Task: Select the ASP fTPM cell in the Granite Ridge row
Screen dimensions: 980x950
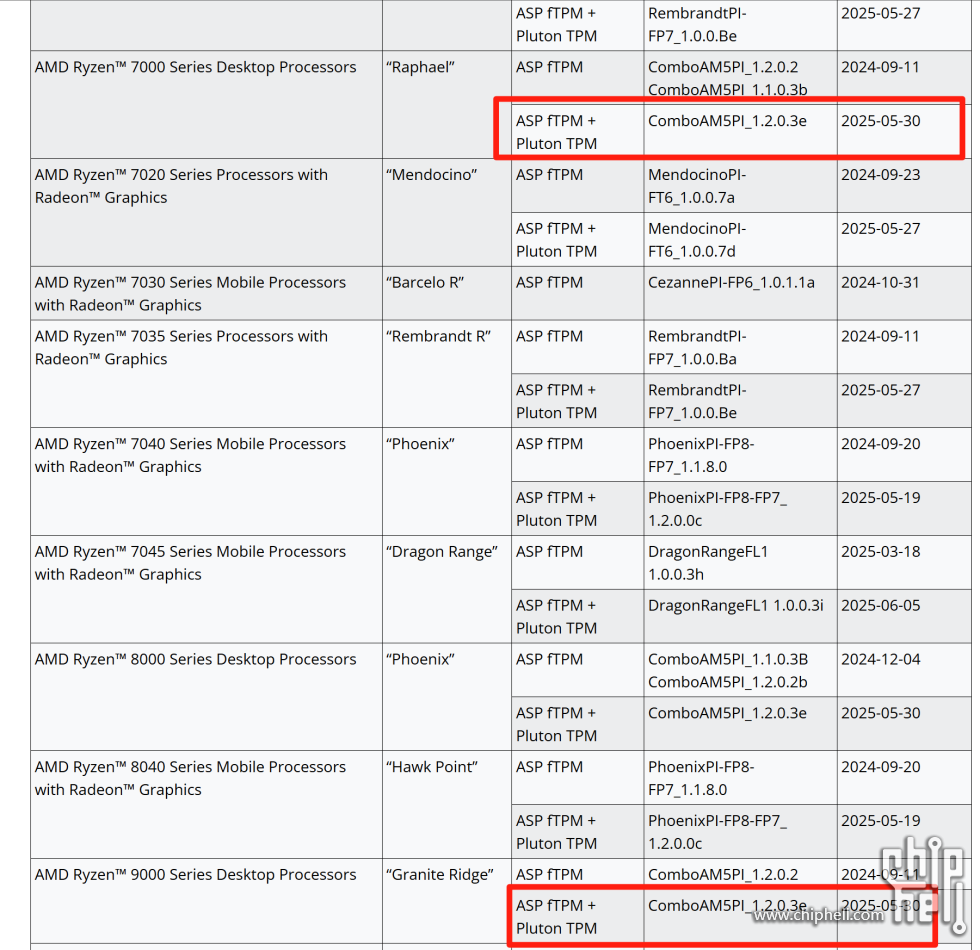Action: [x=578, y=874]
